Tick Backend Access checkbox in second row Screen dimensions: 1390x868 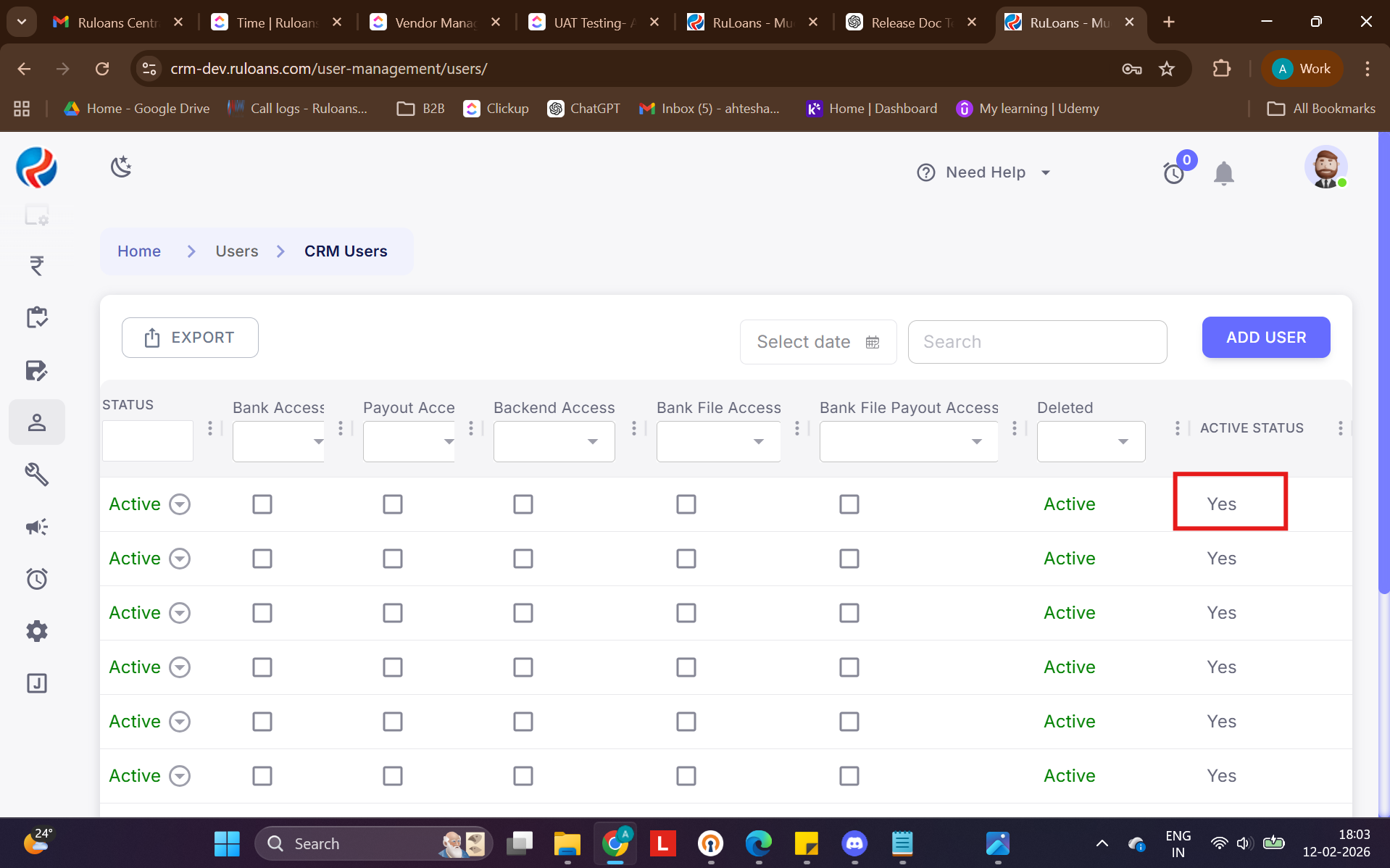(x=523, y=559)
